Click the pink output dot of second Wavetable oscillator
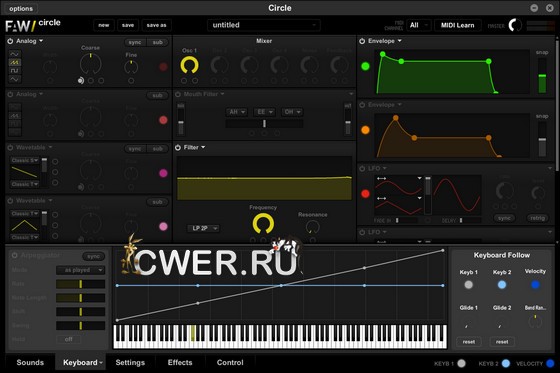The height and width of the screenshot is (373, 560). click(163, 227)
